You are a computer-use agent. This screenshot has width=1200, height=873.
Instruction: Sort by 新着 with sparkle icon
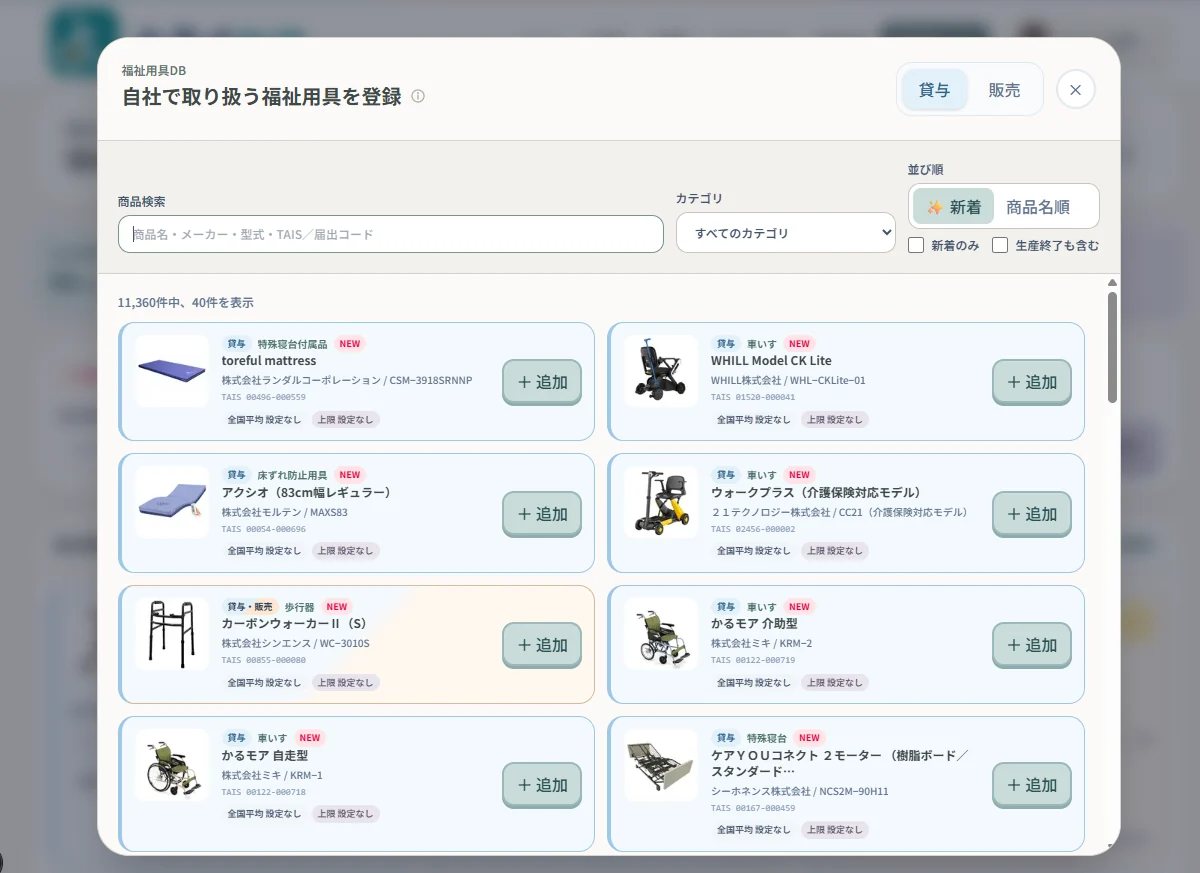tap(953, 207)
